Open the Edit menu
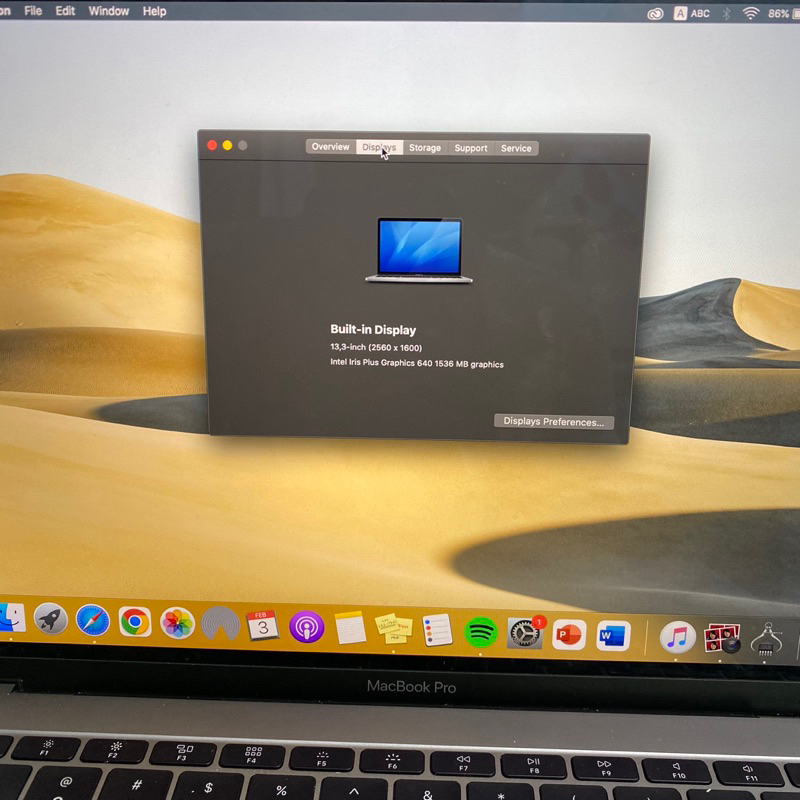Screen dimensions: 800x800 65,11
